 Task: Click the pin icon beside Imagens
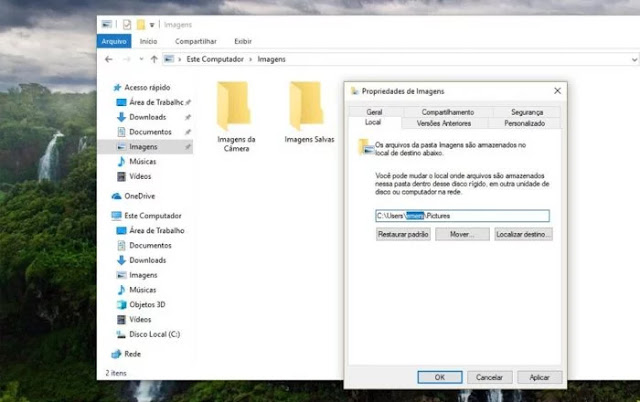[x=188, y=147]
